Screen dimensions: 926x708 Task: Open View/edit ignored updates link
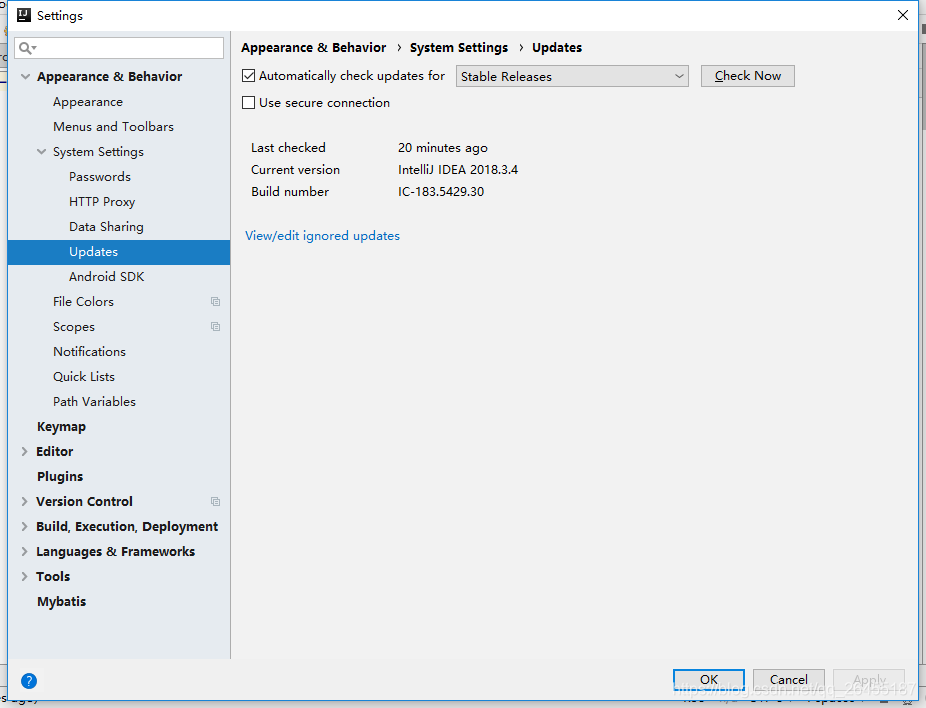[322, 236]
